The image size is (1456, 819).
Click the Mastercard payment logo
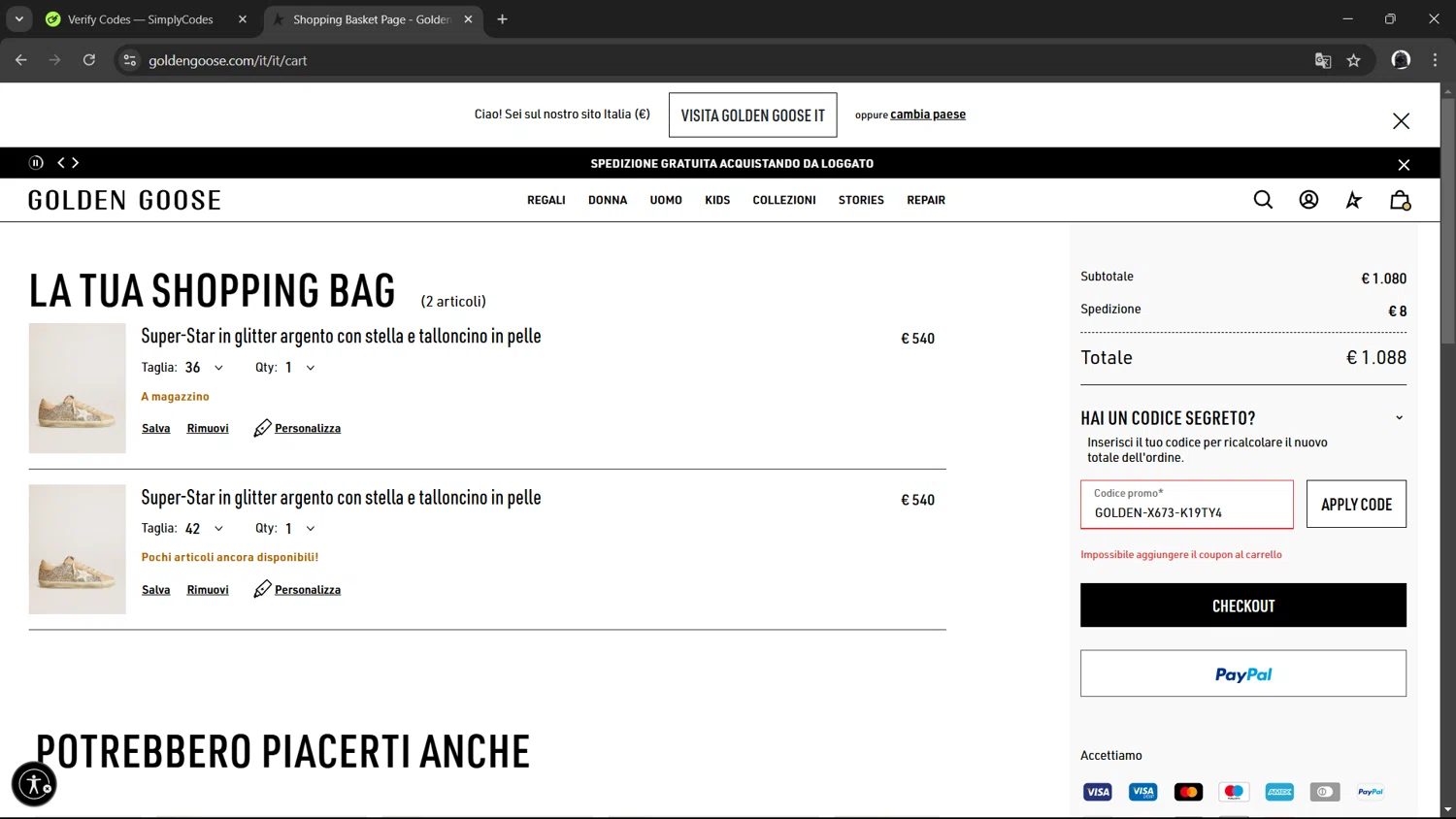tap(1188, 792)
